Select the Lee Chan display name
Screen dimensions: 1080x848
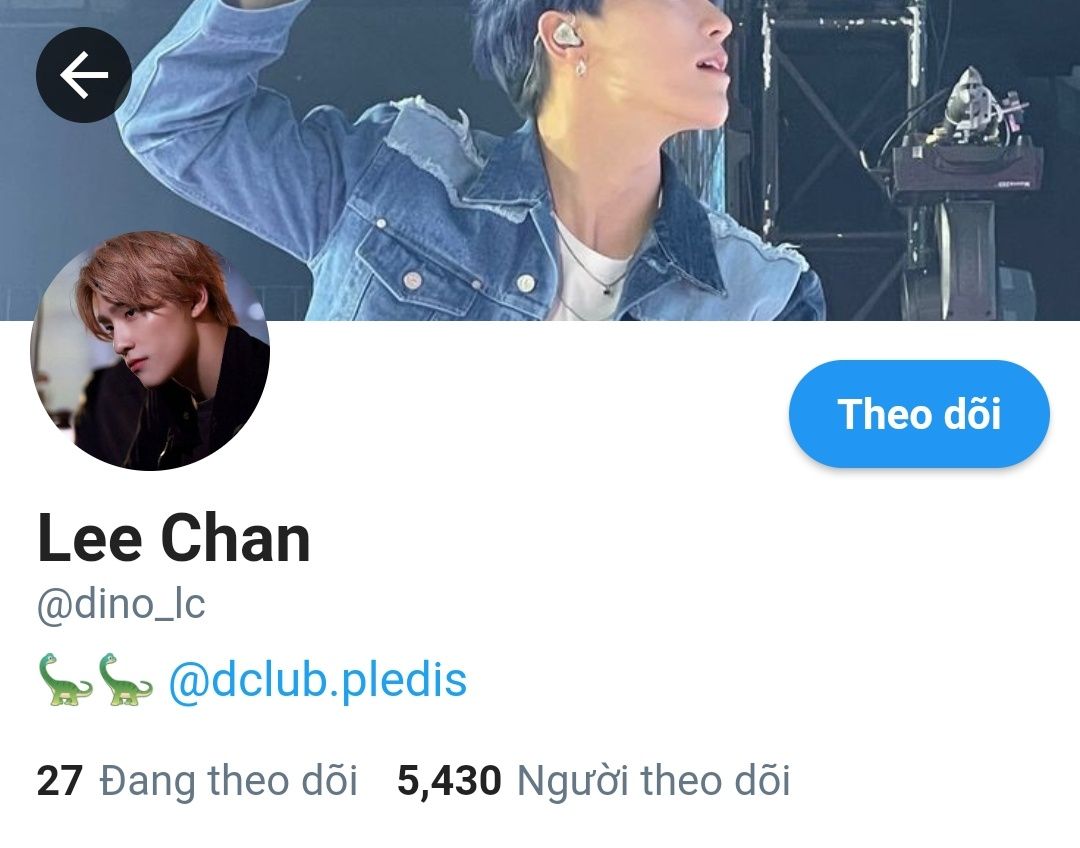pos(174,538)
